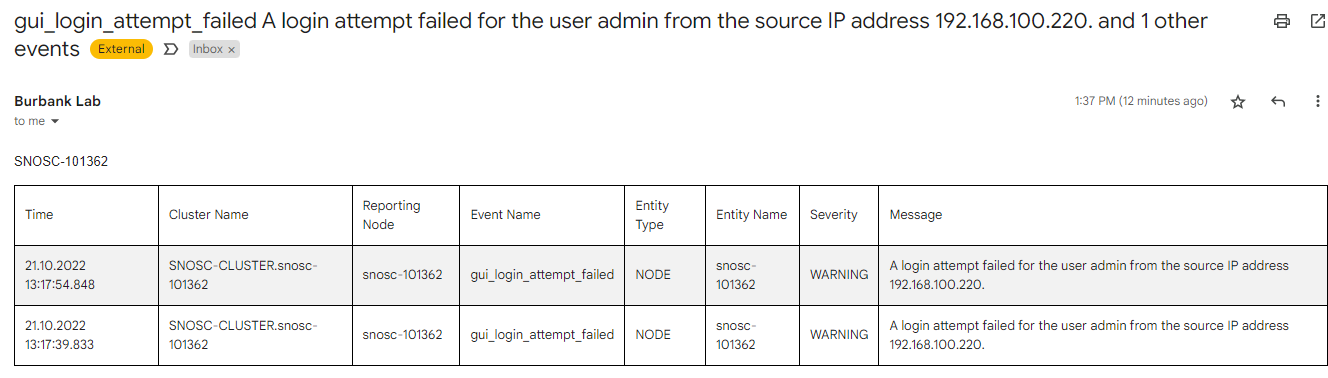Viewport: 1328px width, 378px height.
Task: Click the 1:37 PM timestamp
Action: click(1141, 101)
